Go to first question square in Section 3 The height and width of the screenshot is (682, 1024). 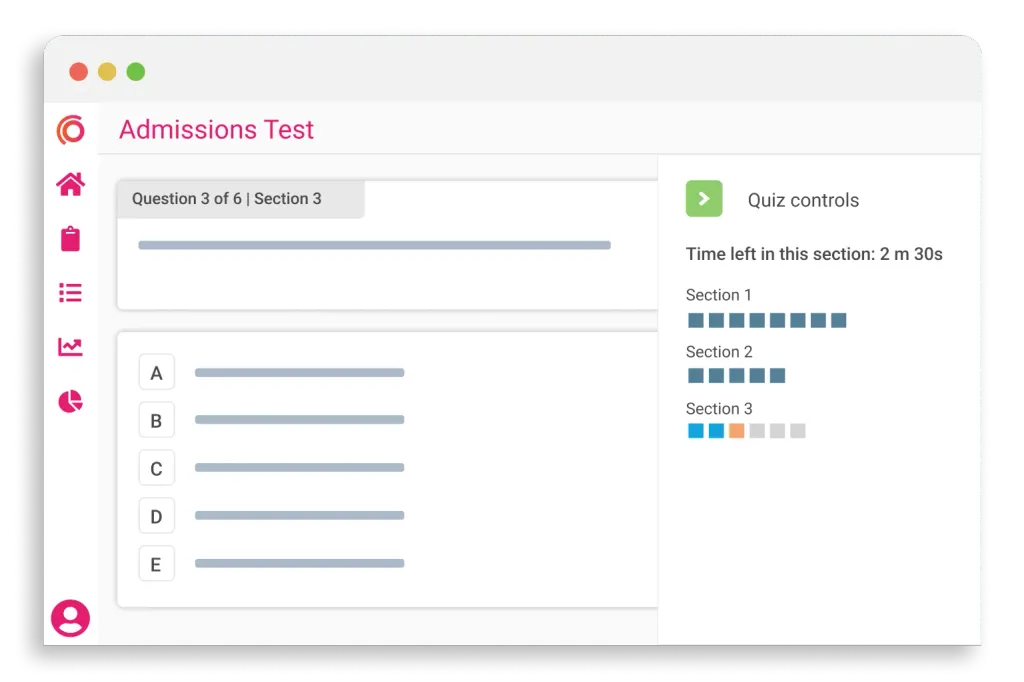(696, 431)
